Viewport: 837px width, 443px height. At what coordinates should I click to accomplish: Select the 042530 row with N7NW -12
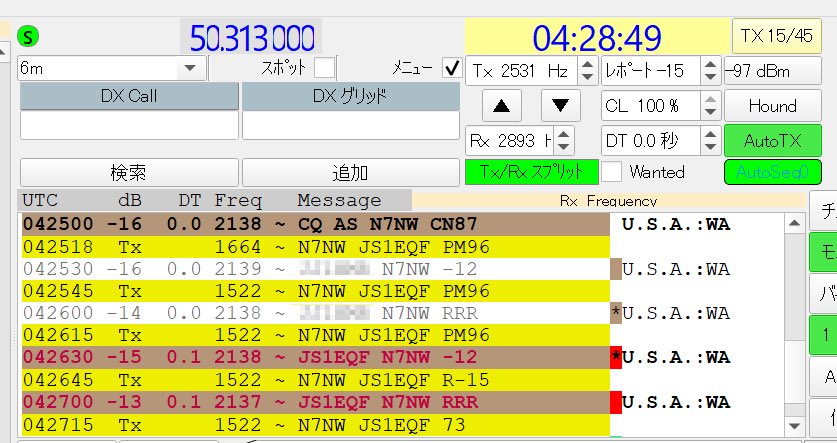pos(315,268)
